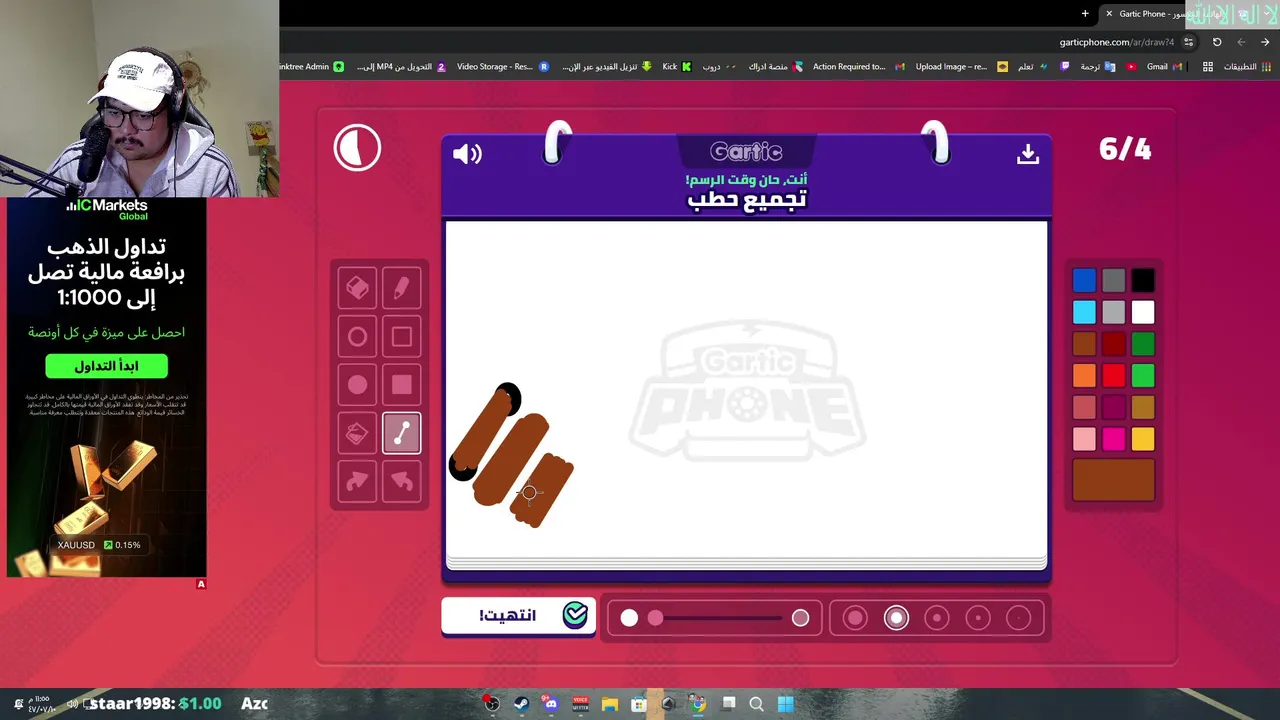Open the ترجمة translate bookmark
The width and height of the screenshot is (1280, 720).
(x=1098, y=67)
